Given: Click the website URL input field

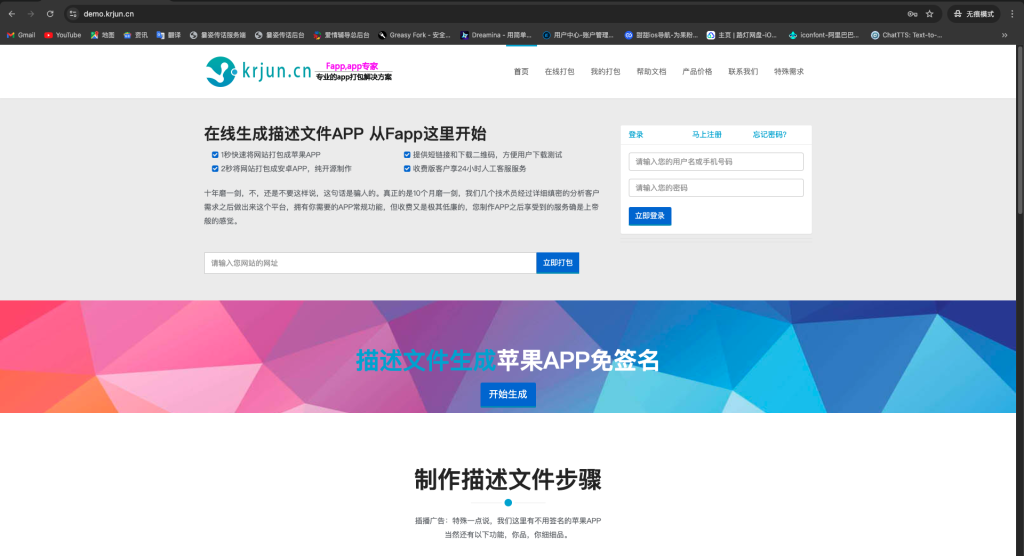Looking at the screenshot, I should point(370,263).
